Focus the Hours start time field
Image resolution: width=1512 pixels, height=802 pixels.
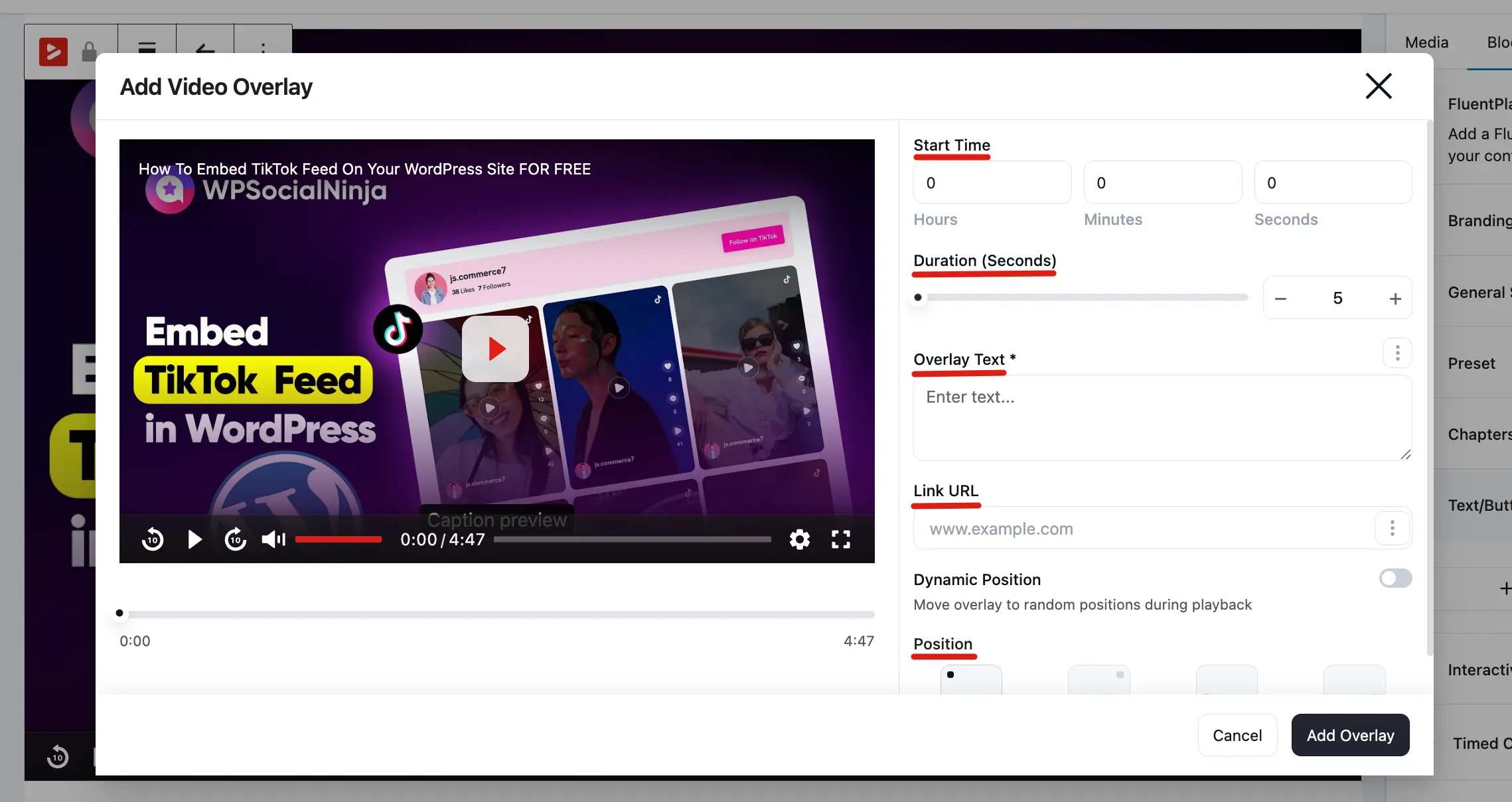(x=992, y=182)
